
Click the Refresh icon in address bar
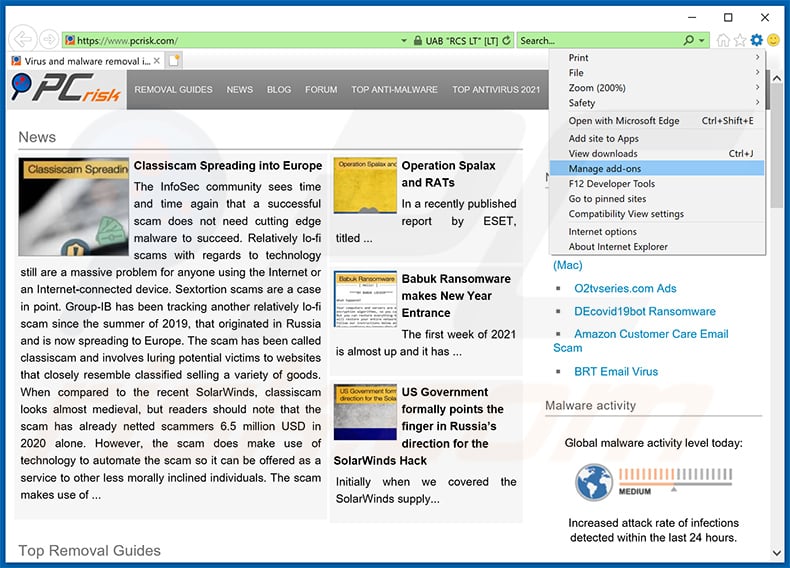click(x=506, y=40)
